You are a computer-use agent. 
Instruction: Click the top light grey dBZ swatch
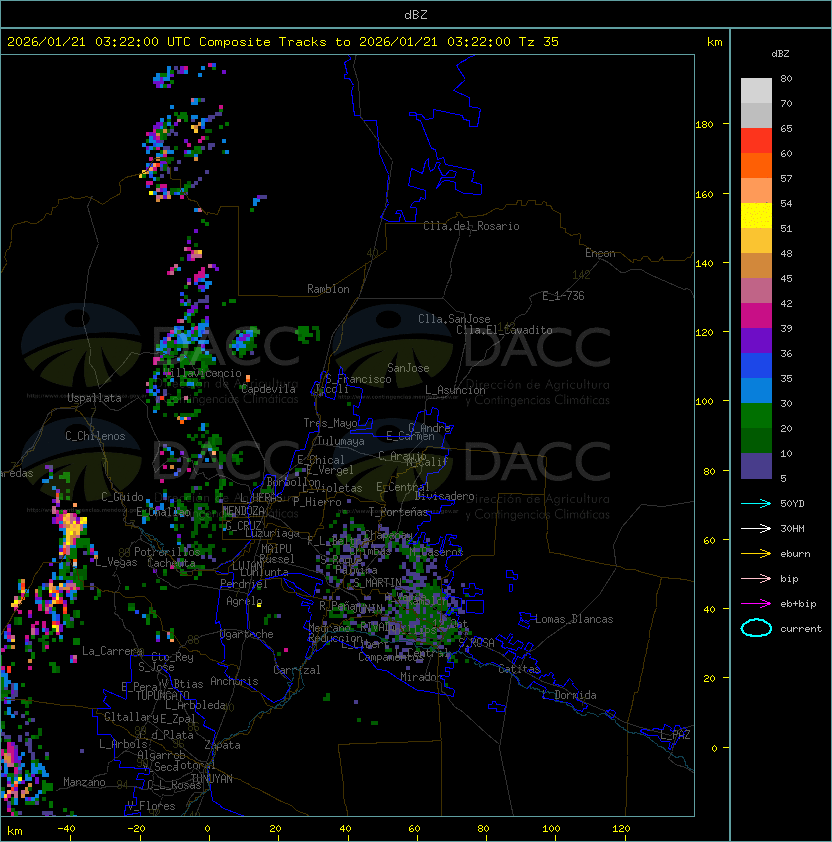coord(756,90)
